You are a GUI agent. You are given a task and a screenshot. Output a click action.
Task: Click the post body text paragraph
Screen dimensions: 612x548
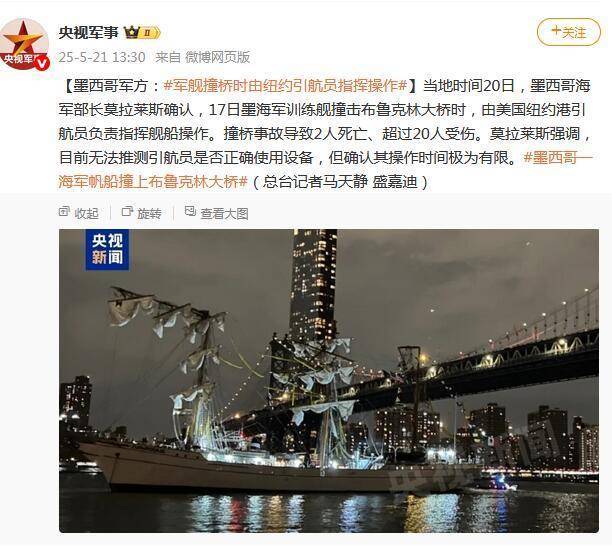(326, 133)
